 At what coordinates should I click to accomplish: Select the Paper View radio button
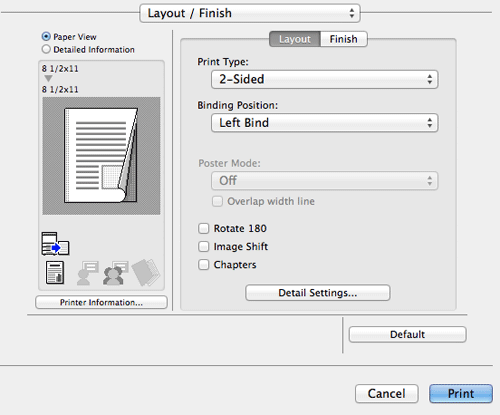(x=46, y=36)
